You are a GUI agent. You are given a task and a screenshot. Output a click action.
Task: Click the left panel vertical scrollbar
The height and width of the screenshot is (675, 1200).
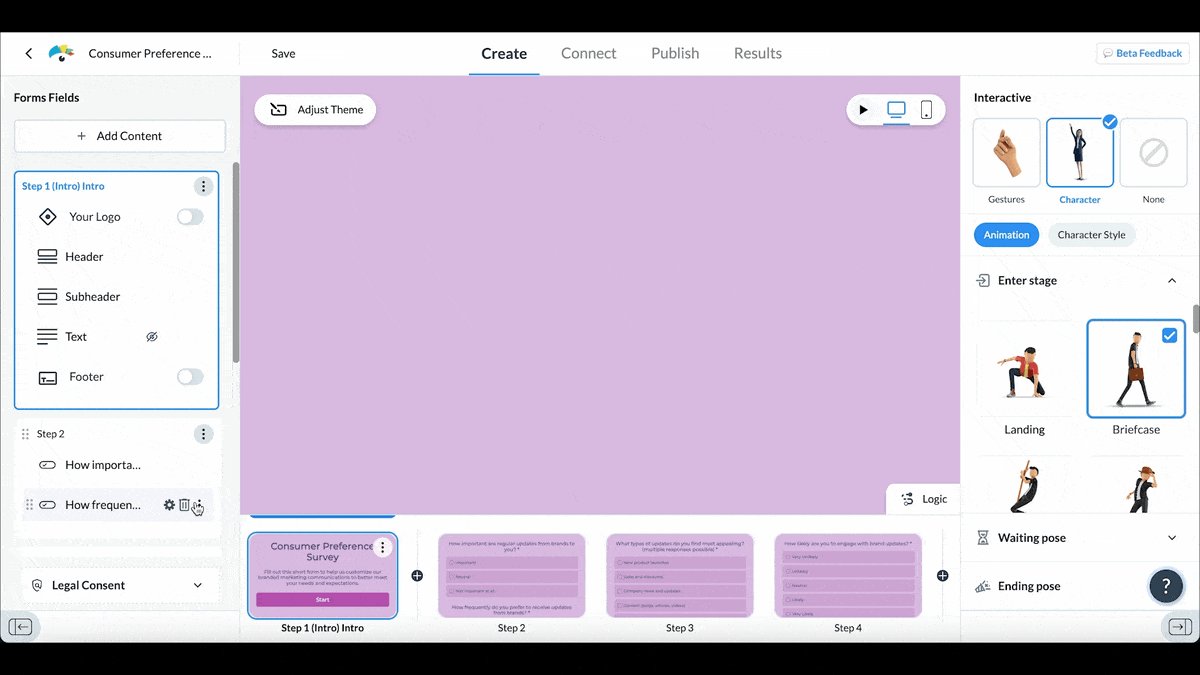point(235,263)
